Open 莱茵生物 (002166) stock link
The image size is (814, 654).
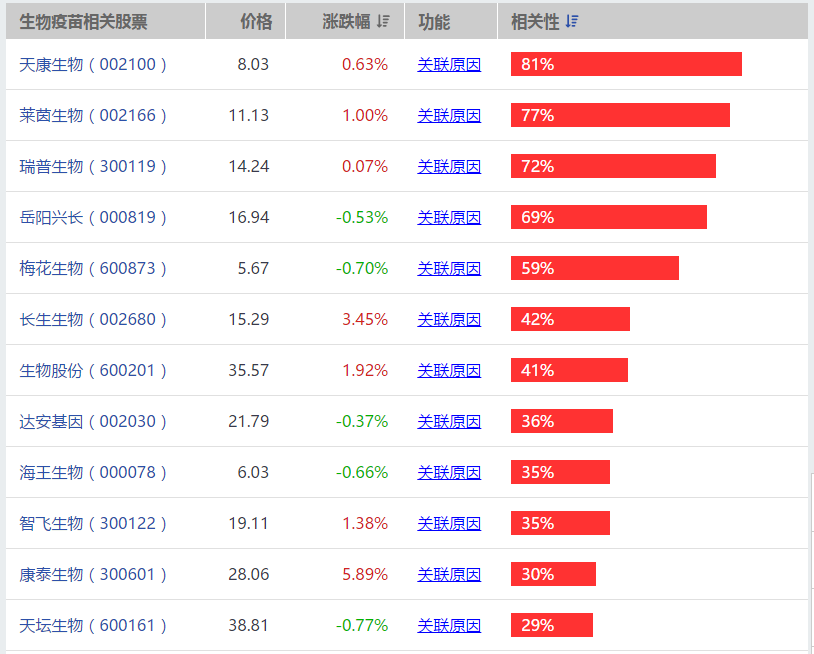coord(93,115)
